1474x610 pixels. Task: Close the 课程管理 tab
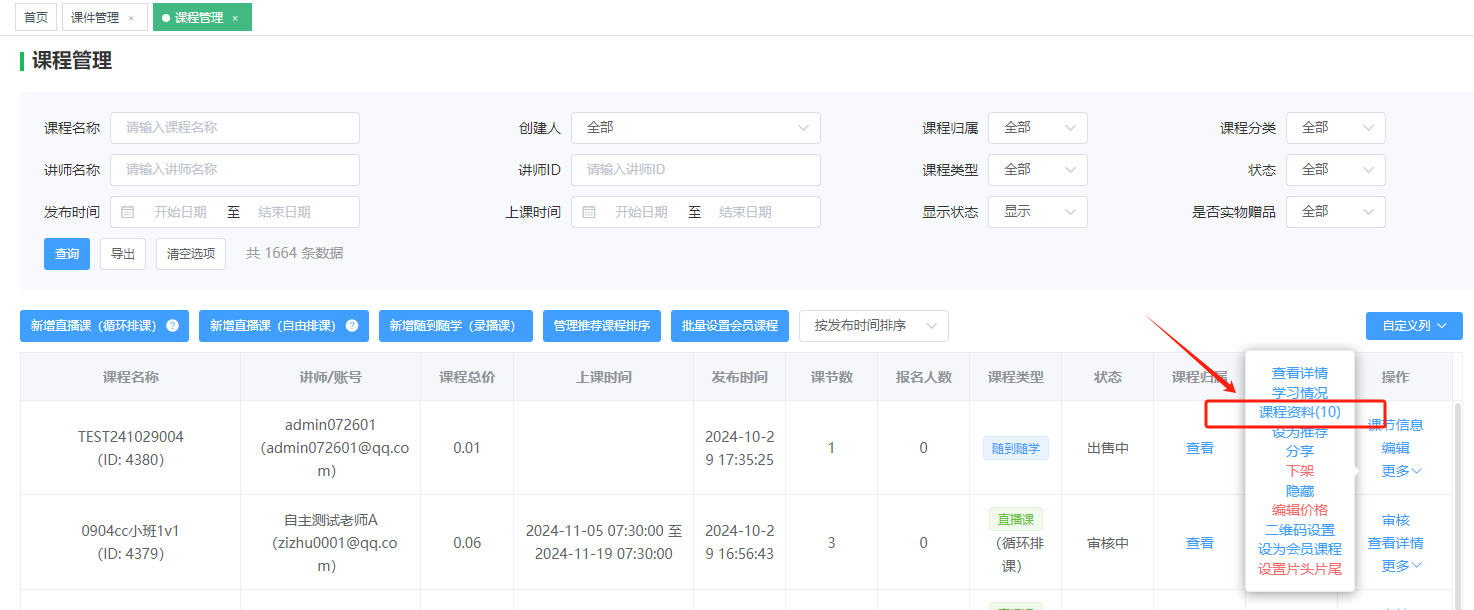(x=235, y=18)
